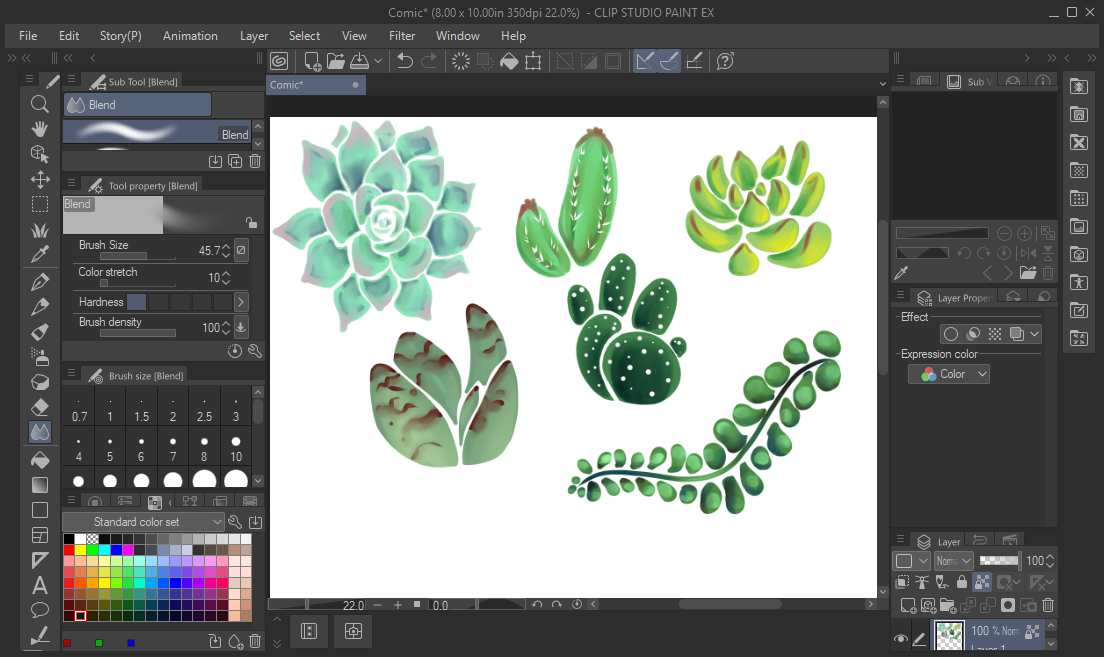Toggle the Lock layer icon
Viewport: 1104px width, 657px height.
(x=962, y=582)
